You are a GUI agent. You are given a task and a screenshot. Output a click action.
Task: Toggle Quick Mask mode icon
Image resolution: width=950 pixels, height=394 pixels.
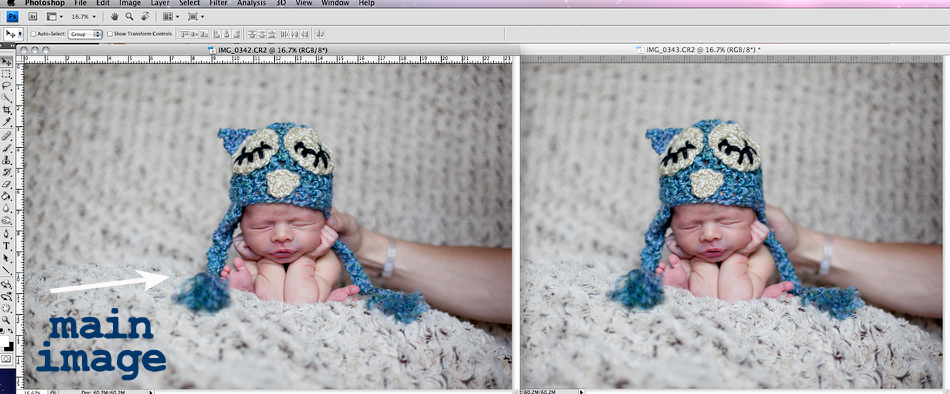click(x=7, y=359)
